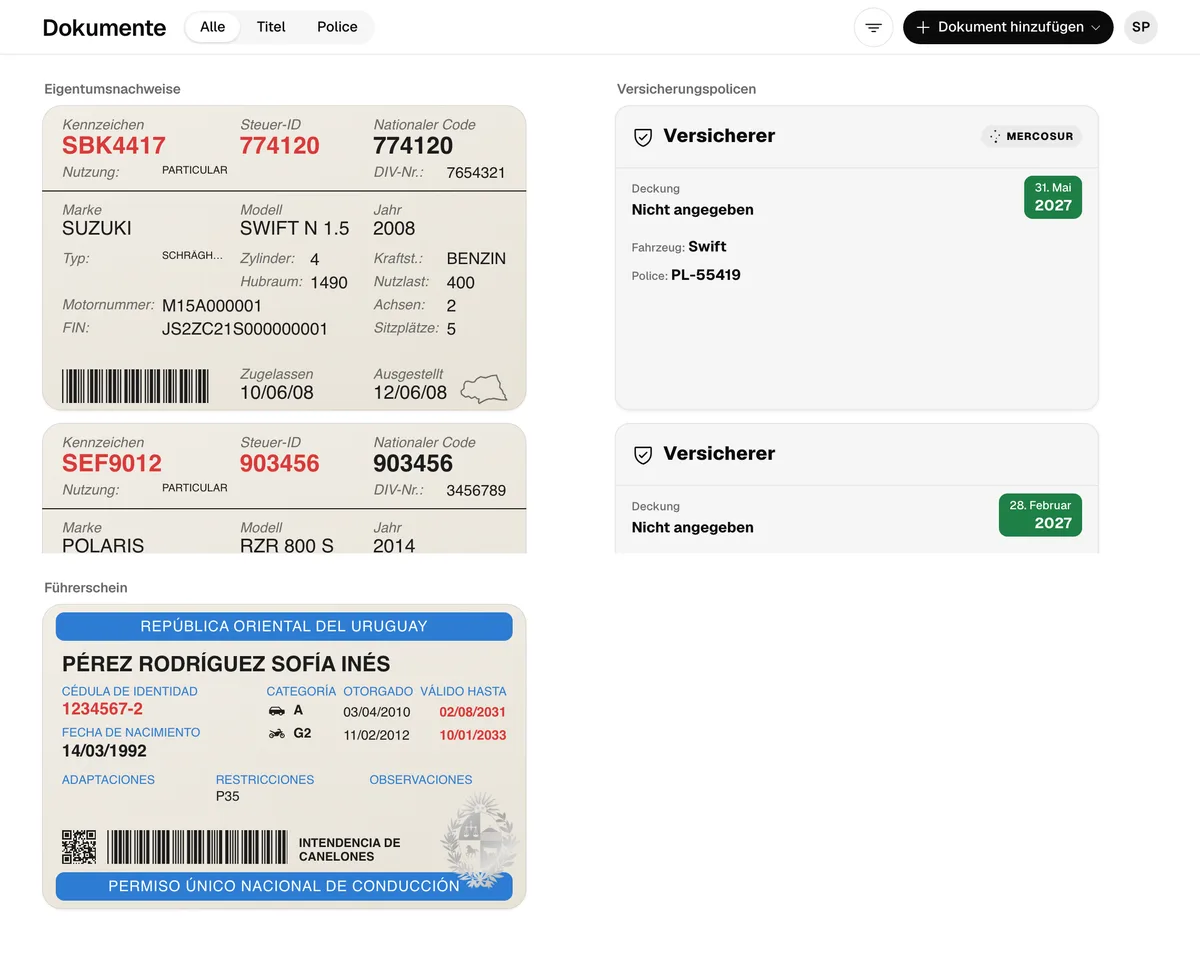Click Fahrzeug value Swift
The image size is (1200, 968).
pos(707,246)
